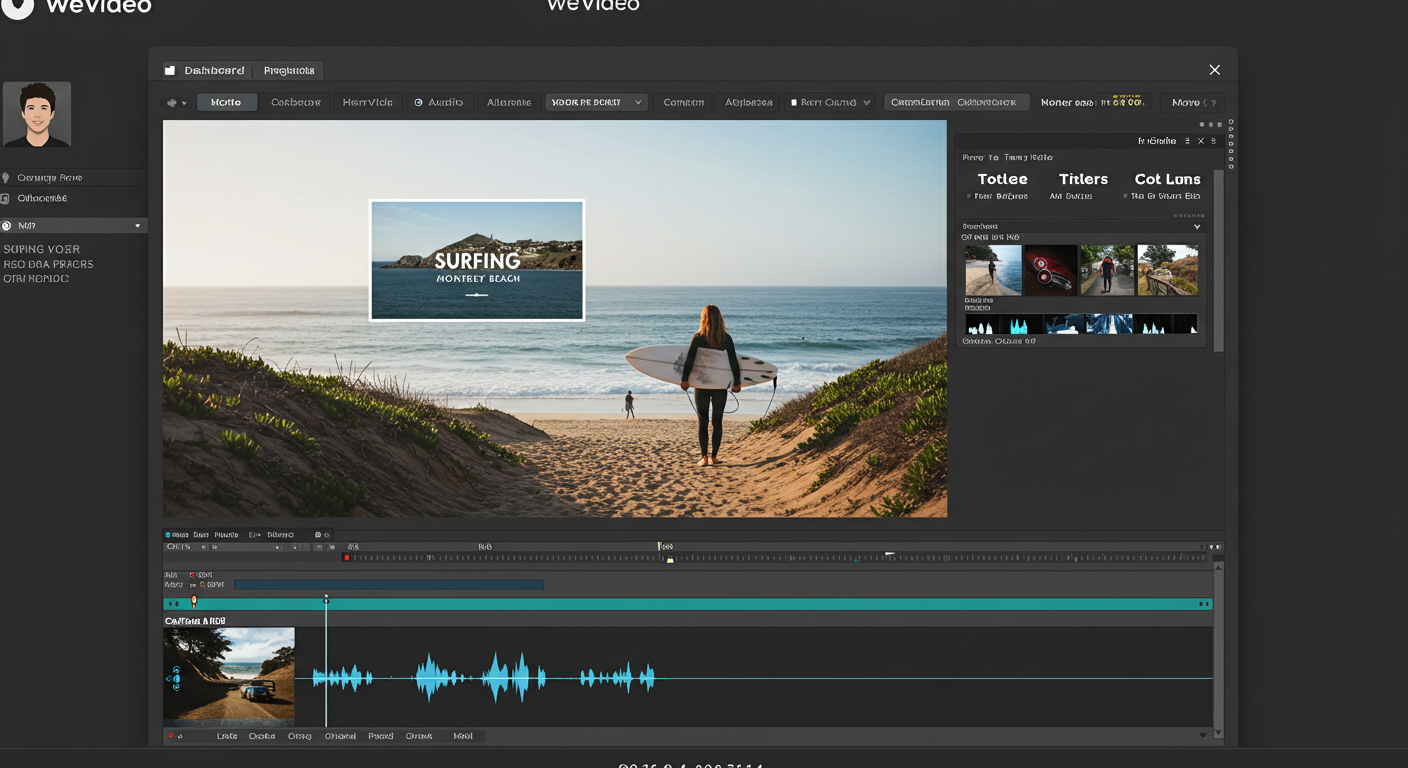Expand the dropdown arrow in the left sidebar
This screenshot has height=768, width=1408.
tap(138, 226)
